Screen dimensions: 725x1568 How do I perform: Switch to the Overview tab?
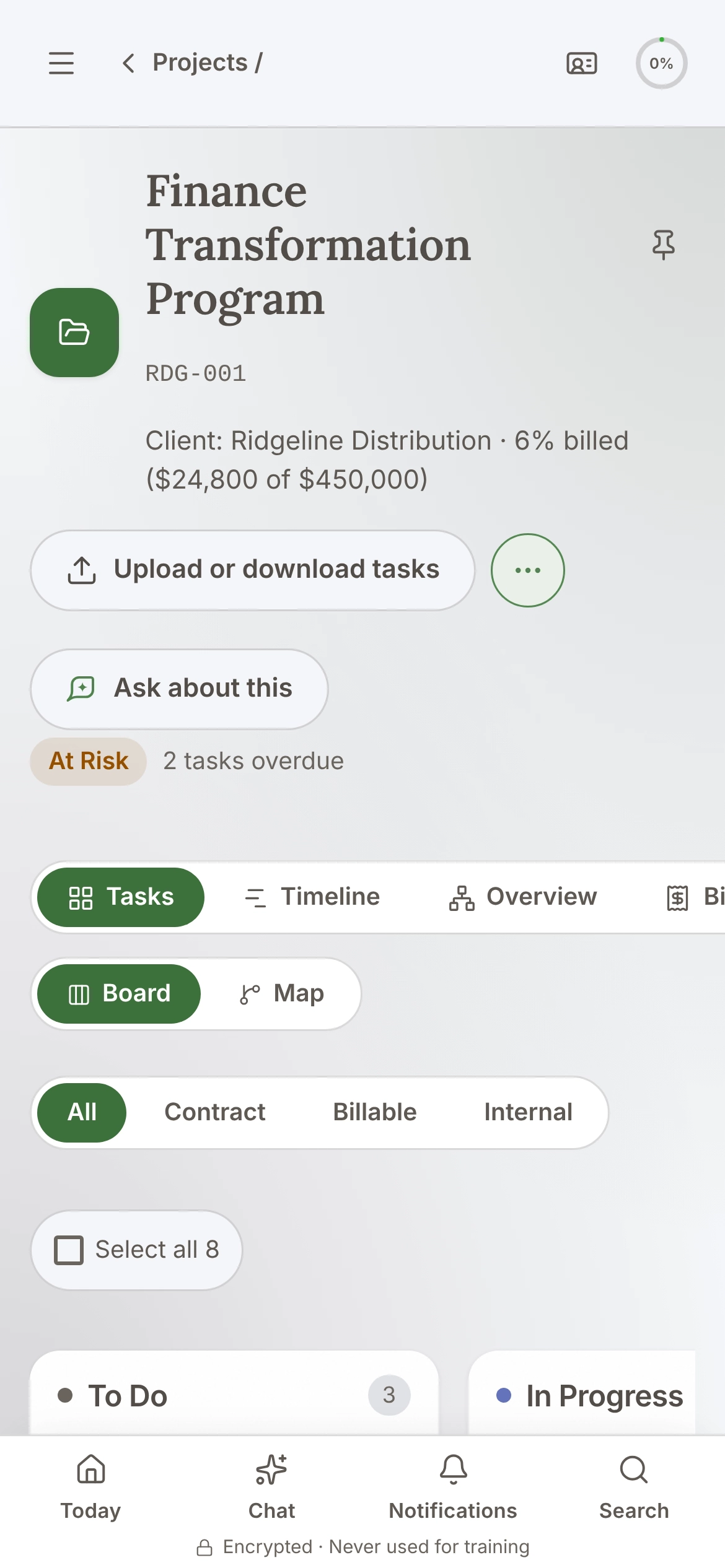coord(523,897)
